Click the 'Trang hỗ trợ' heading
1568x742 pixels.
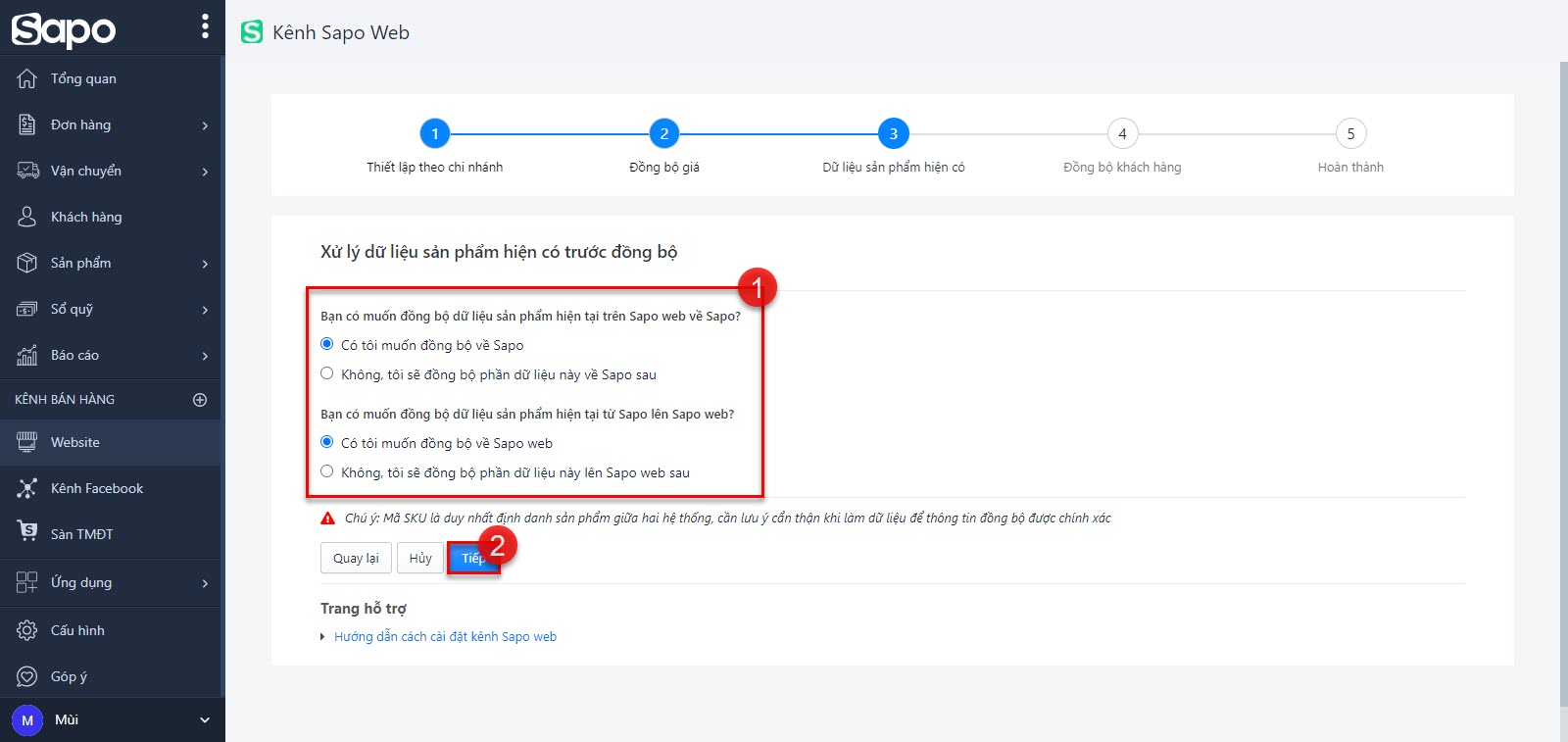tap(363, 609)
